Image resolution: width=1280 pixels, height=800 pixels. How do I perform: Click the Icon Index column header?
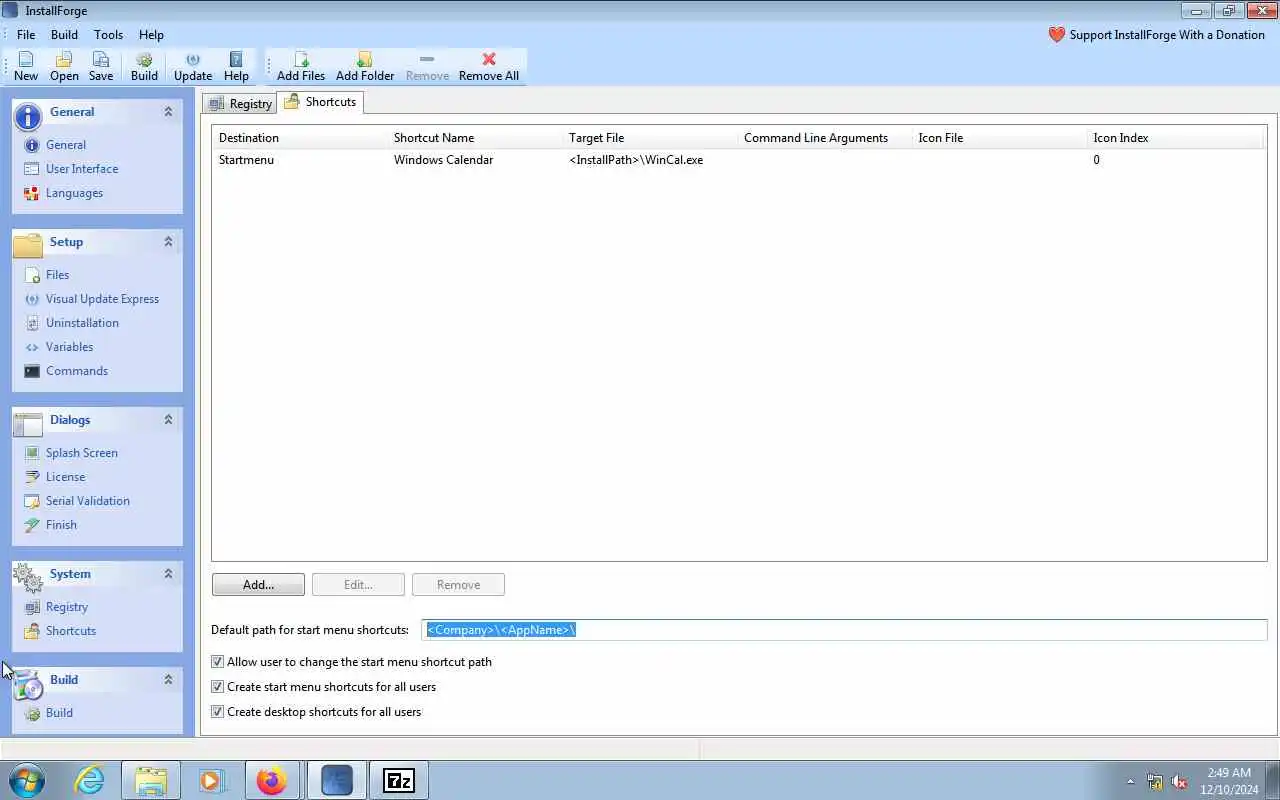tap(1177, 138)
